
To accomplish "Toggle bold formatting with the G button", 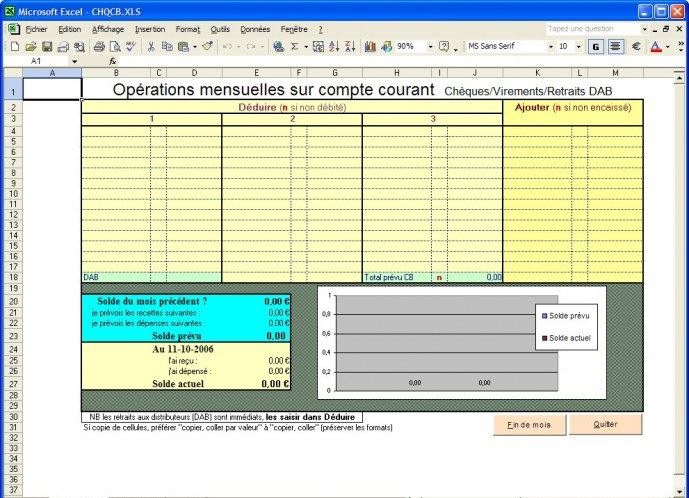I will (595, 46).
